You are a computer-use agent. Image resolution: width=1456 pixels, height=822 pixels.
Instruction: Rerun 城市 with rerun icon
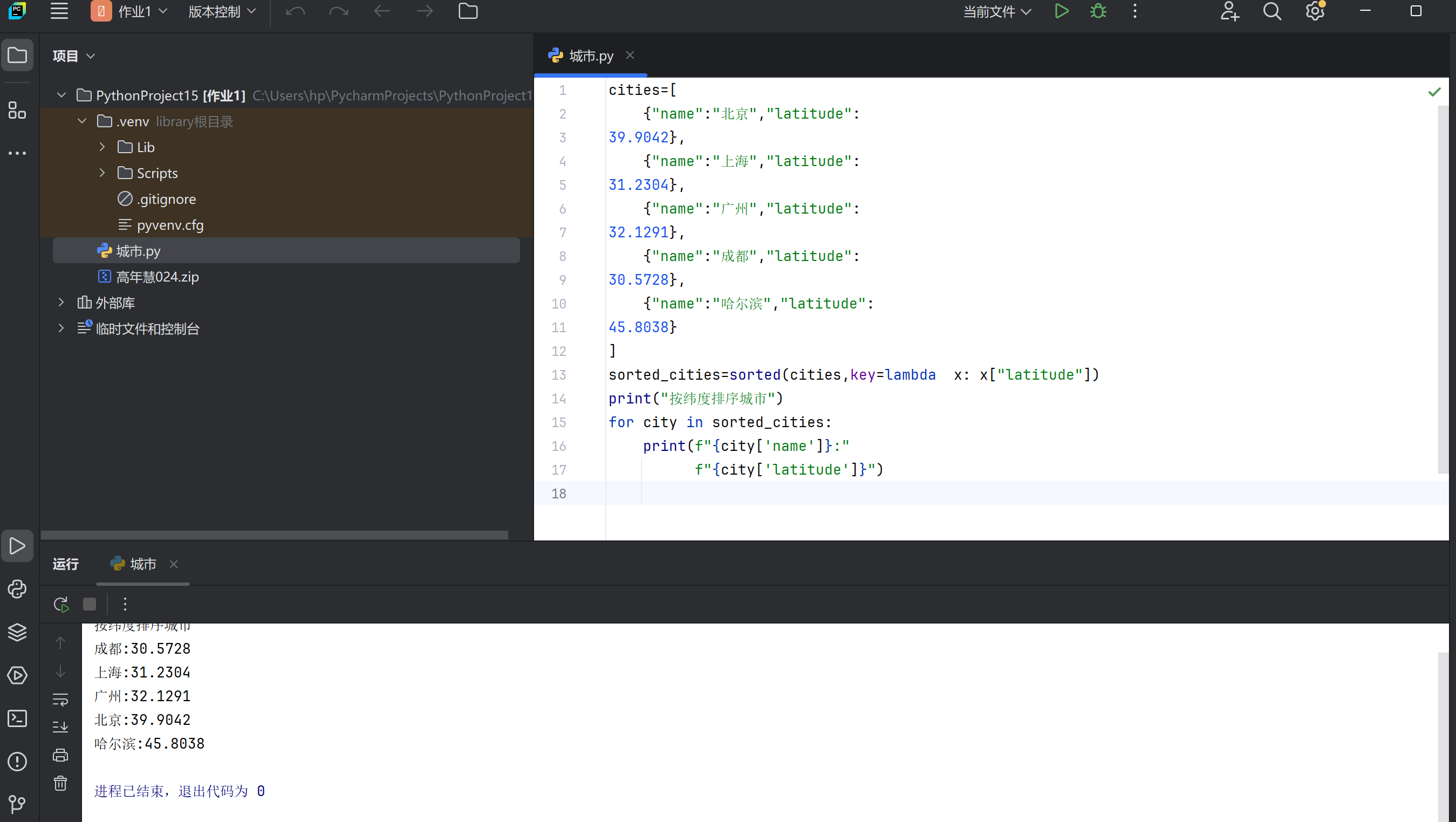[x=61, y=604]
